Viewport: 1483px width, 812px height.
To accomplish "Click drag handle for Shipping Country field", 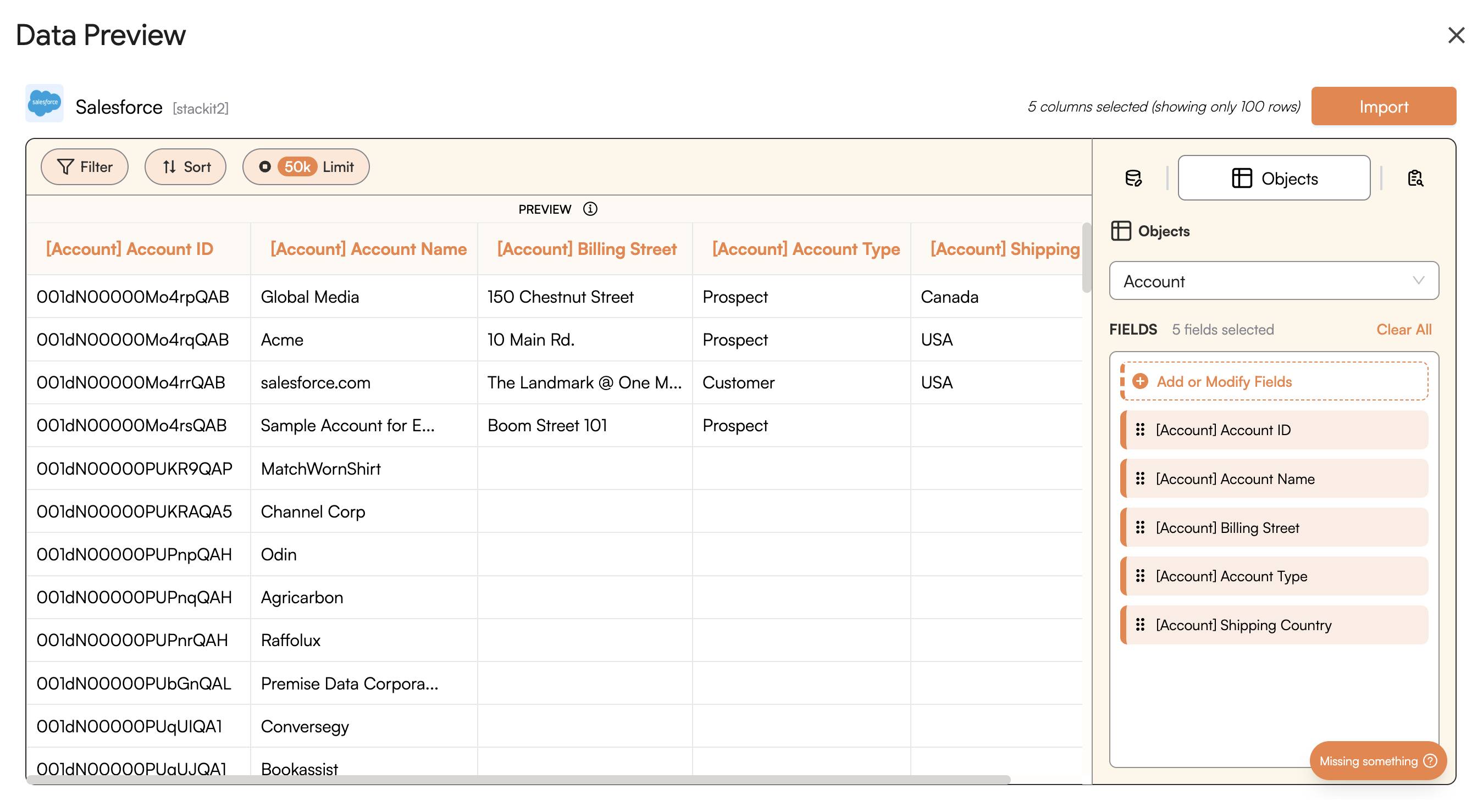I will tap(1140, 625).
